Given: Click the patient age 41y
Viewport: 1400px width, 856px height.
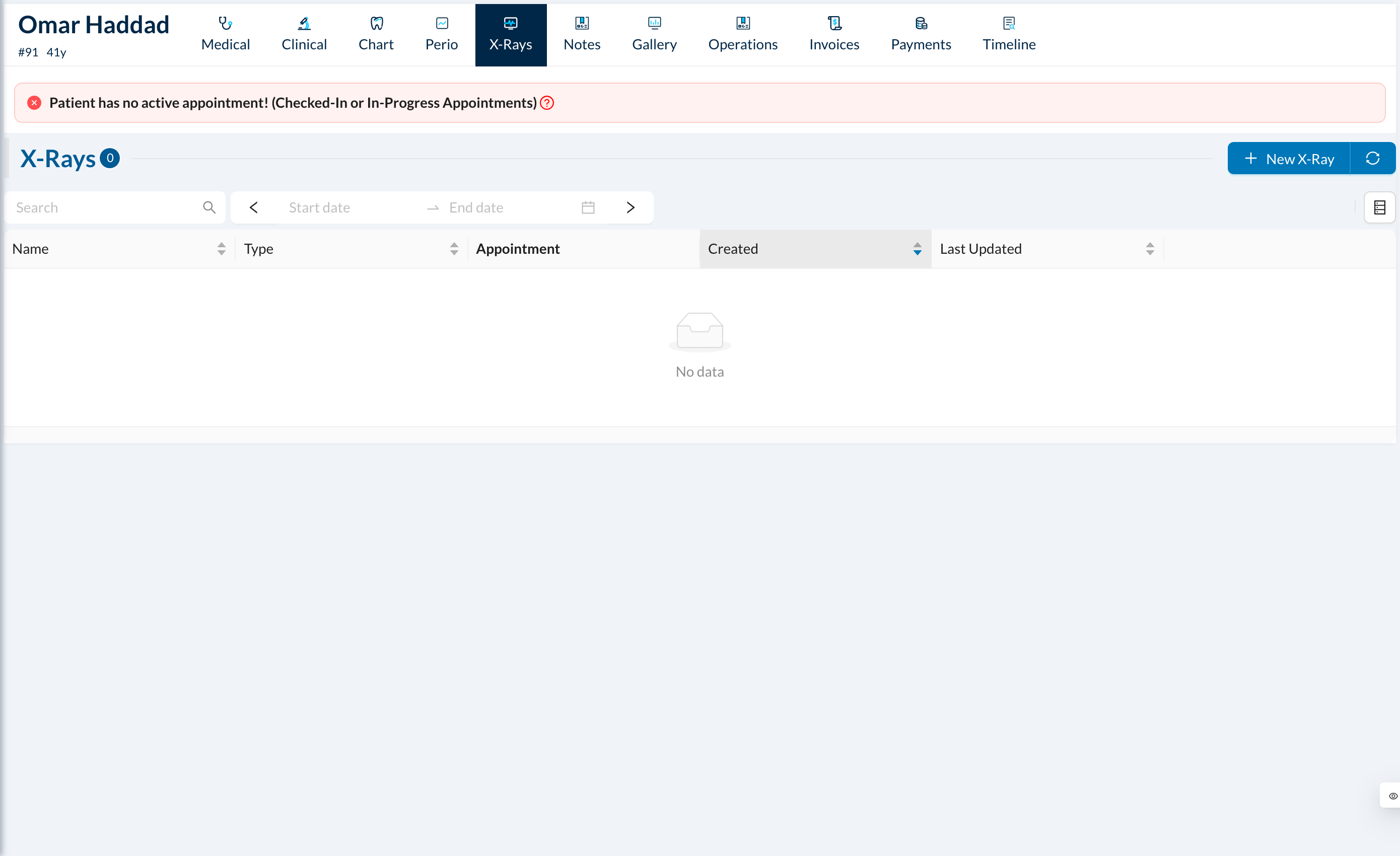Looking at the screenshot, I should coord(56,52).
